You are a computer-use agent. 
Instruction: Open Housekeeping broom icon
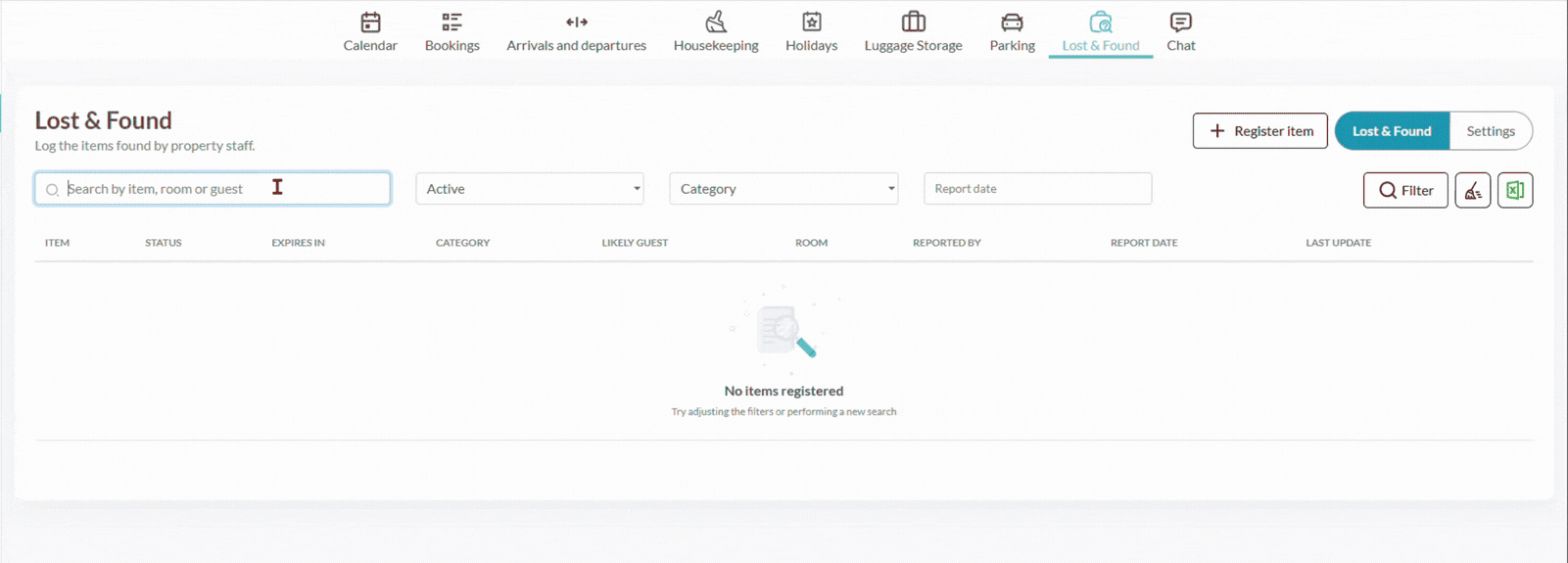point(716,22)
